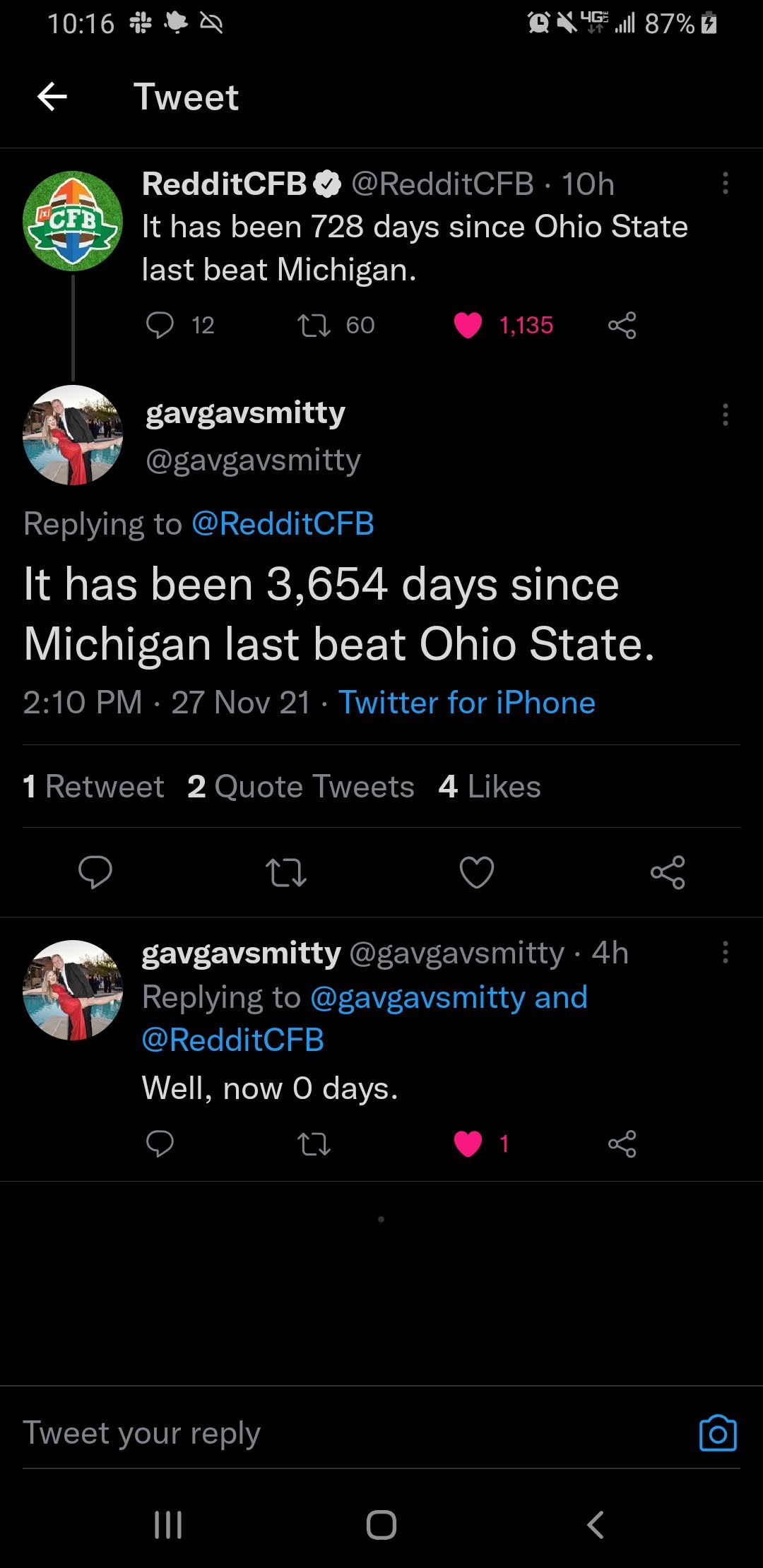Unlike the 'Well, now 0 days' reply
This screenshot has width=763, height=1568.
click(468, 1144)
